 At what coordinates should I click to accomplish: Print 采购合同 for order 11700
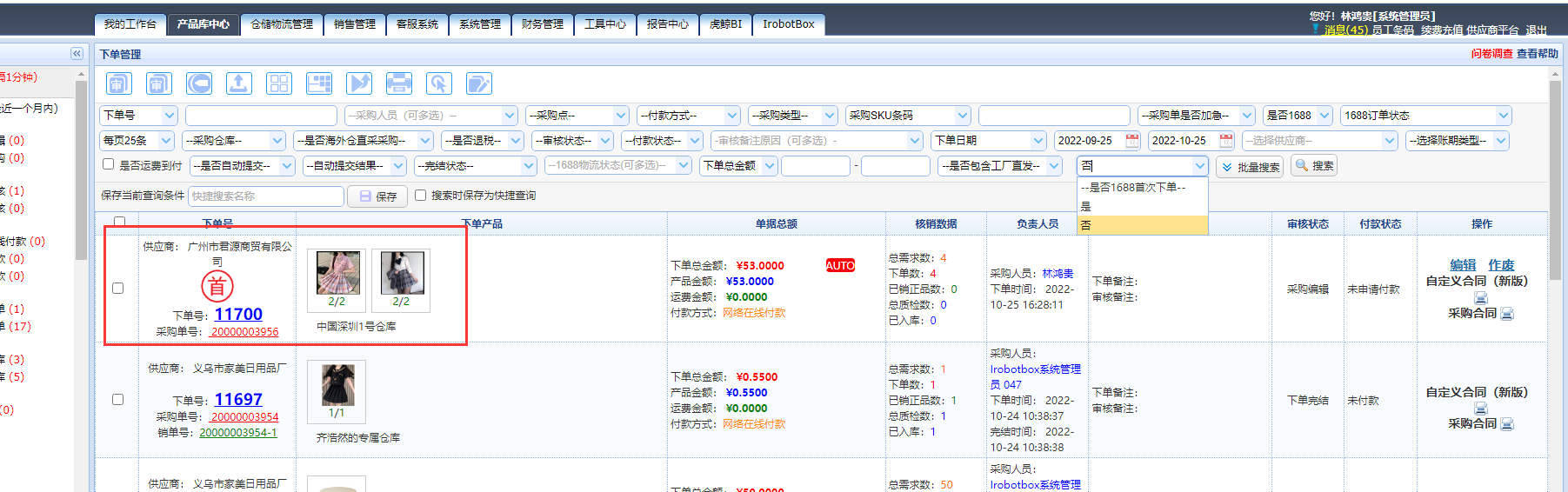(1507, 314)
